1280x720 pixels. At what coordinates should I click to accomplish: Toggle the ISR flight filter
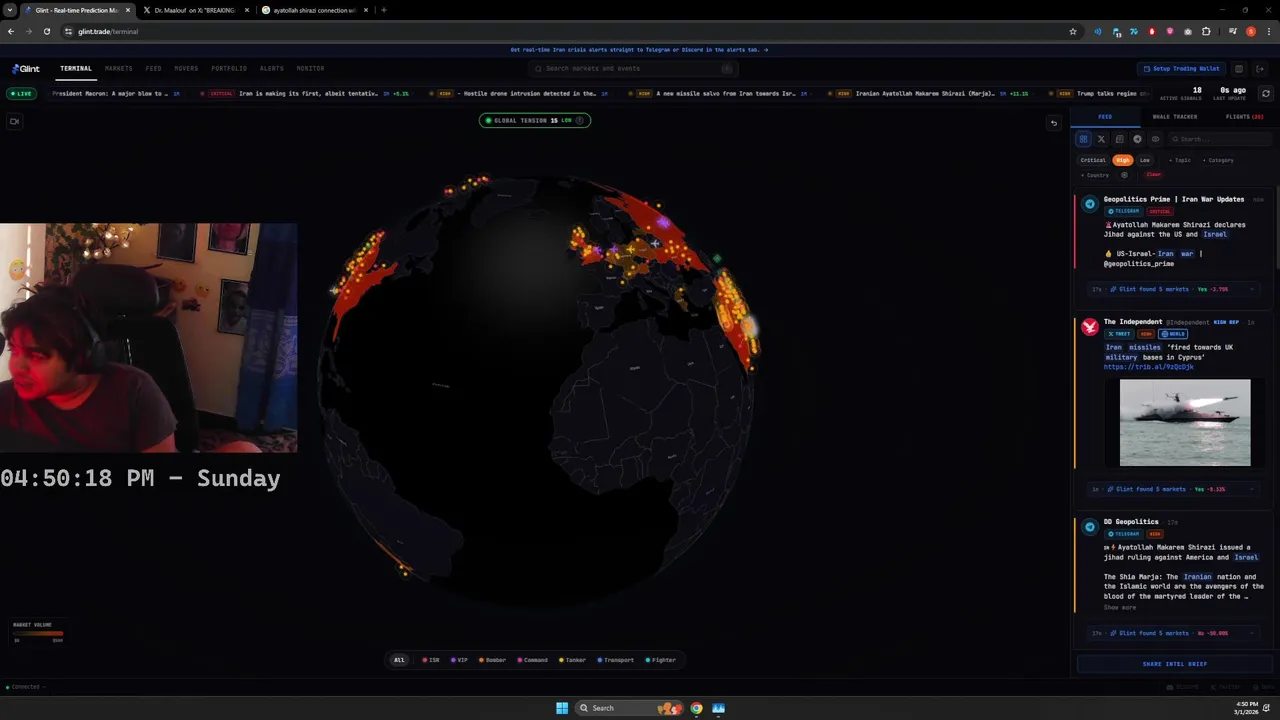pos(431,660)
